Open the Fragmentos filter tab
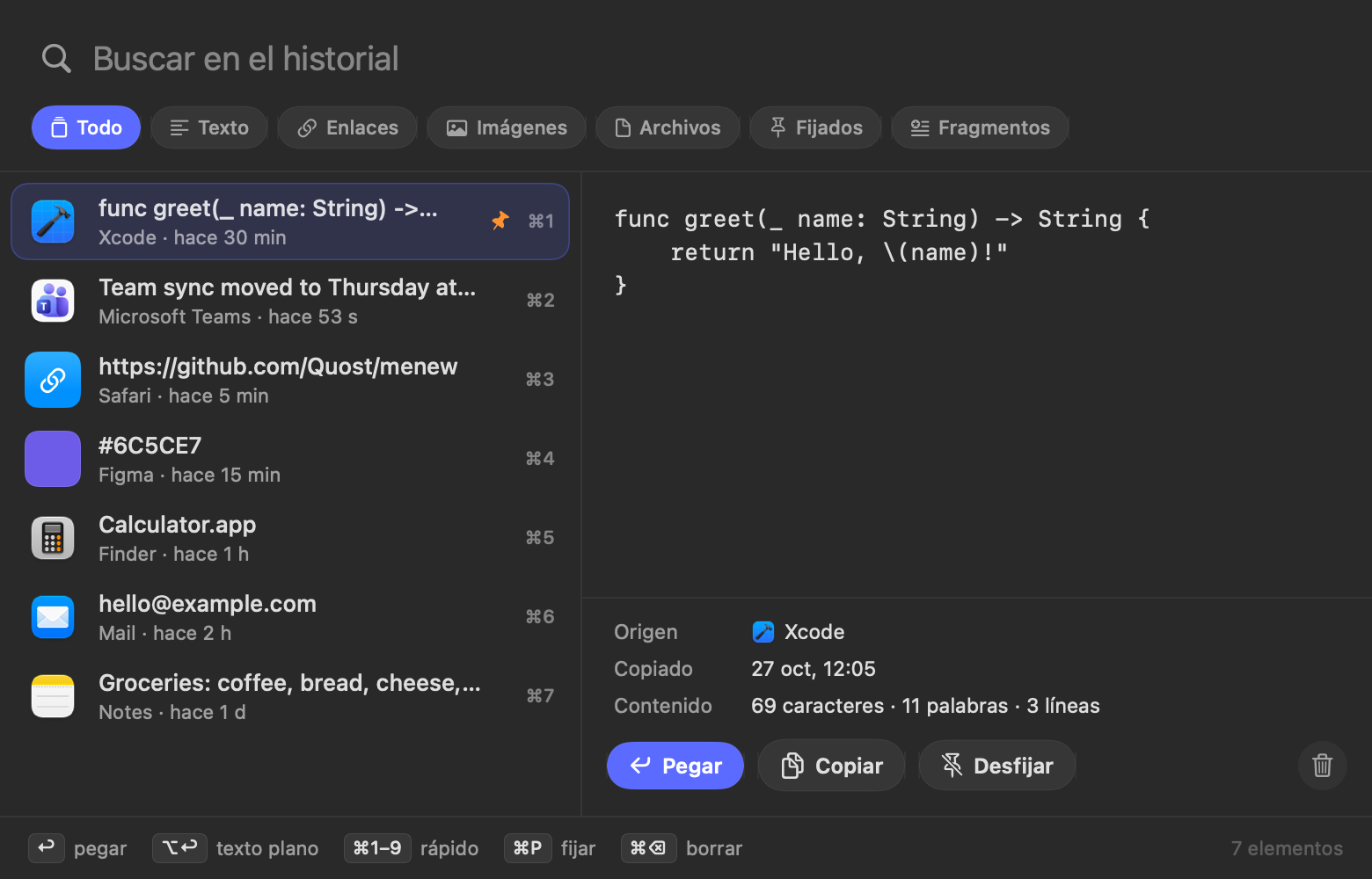 (980, 127)
